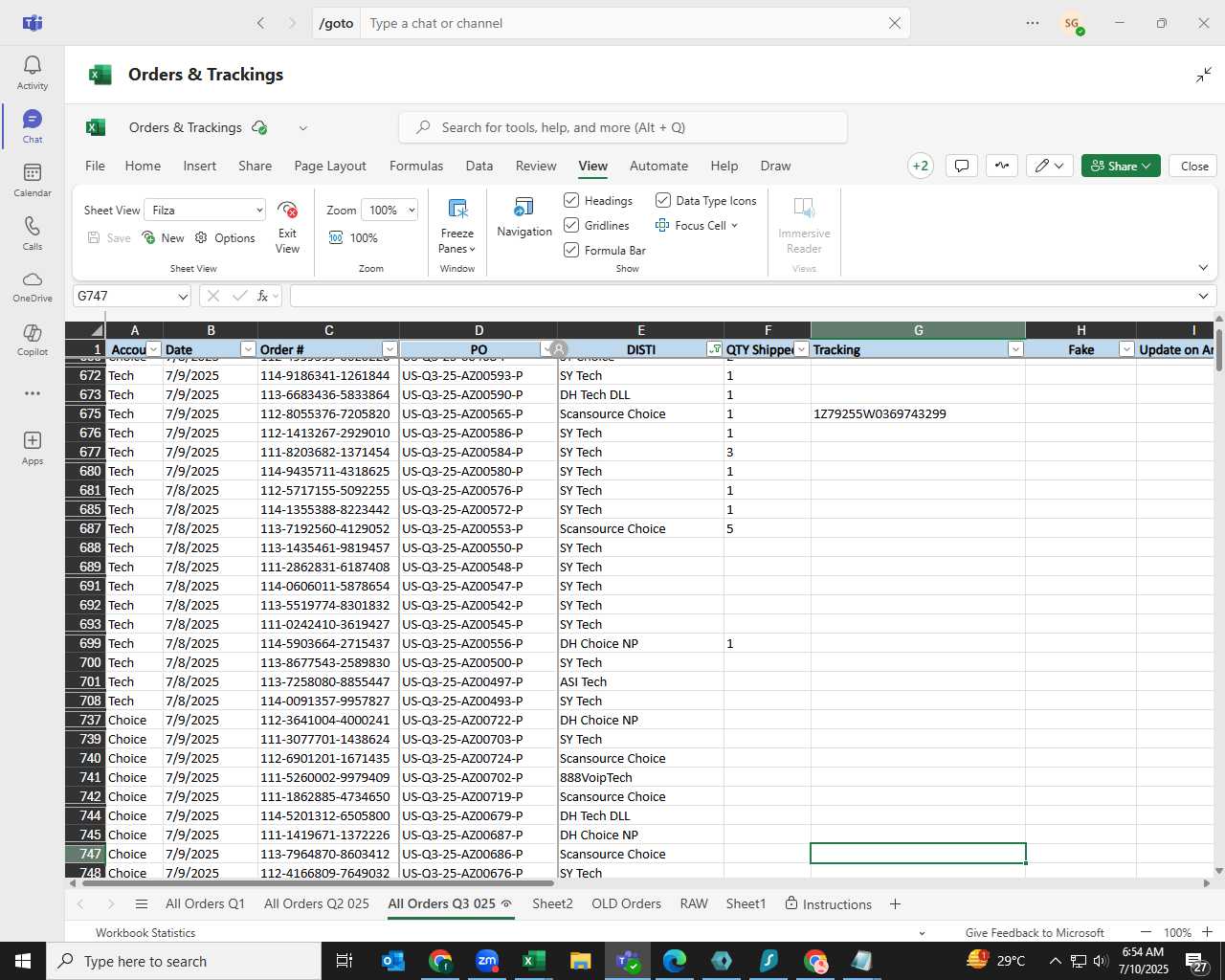This screenshot has width=1225, height=980.
Task: Zoom in with status bar plus
Action: [1207, 932]
